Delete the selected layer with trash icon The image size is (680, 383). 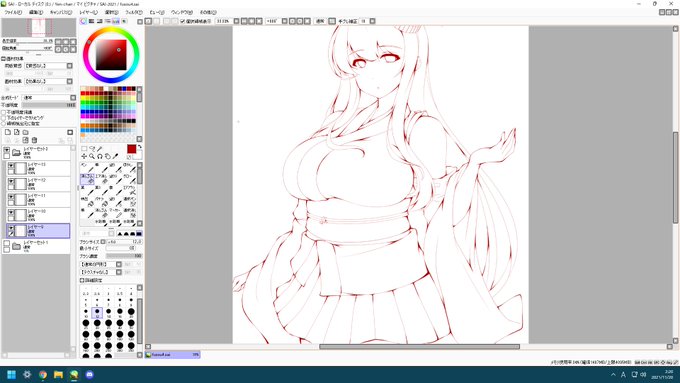point(34,140)
